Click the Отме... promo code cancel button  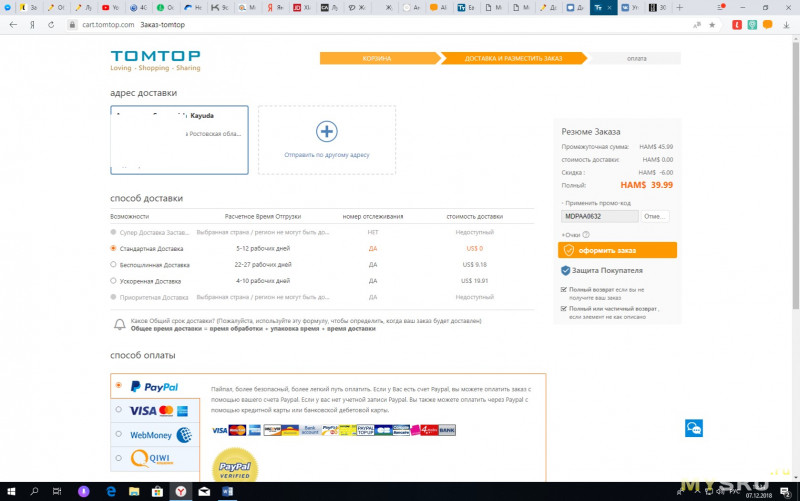655,216
